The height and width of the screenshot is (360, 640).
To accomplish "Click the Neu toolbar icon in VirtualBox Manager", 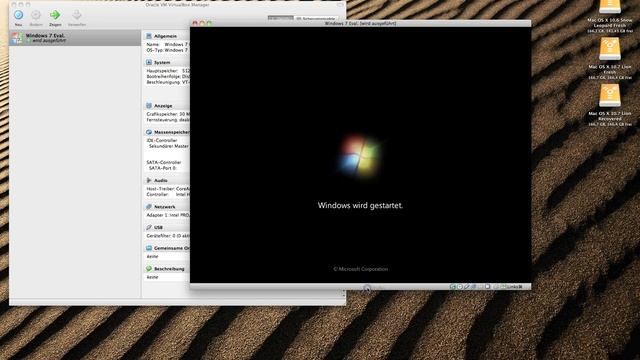I will coord(18,16).
